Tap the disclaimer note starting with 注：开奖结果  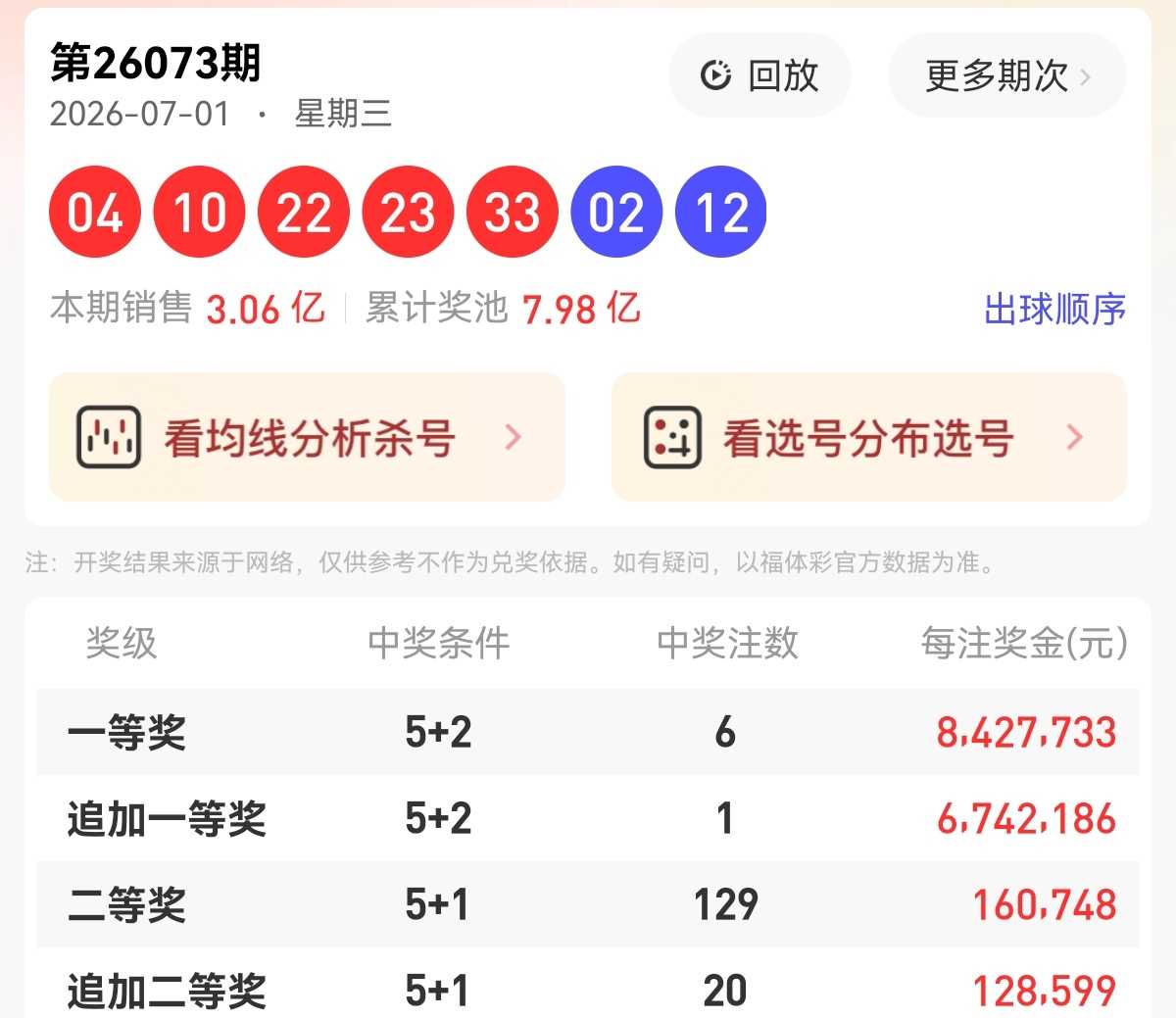click(510, 562)
